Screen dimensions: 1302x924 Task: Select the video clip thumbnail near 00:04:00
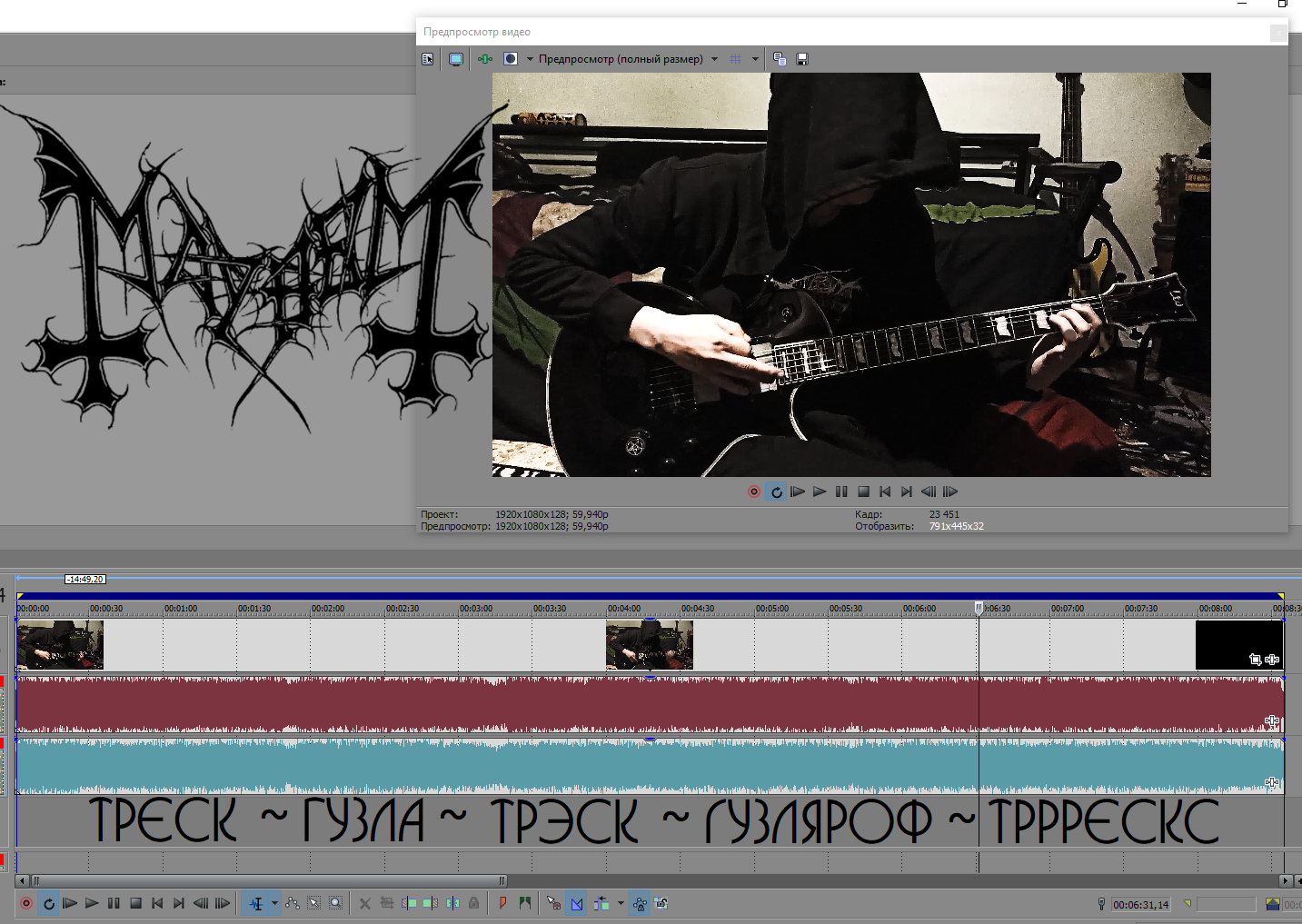[x=650, y=645]
